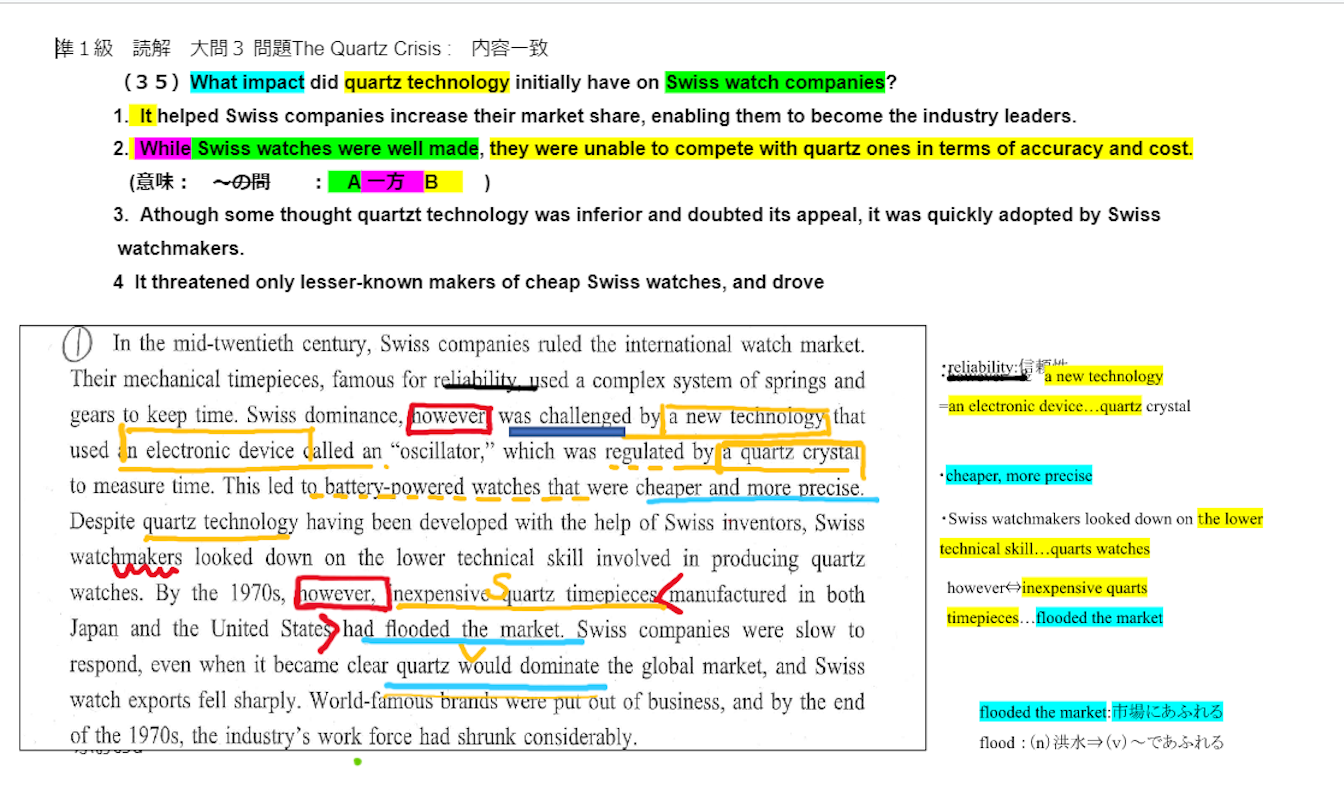1344x800 pixels.
Task: Select the yellow-highlighted "quartz technology" in question 35
Action: tap(426, 82)
